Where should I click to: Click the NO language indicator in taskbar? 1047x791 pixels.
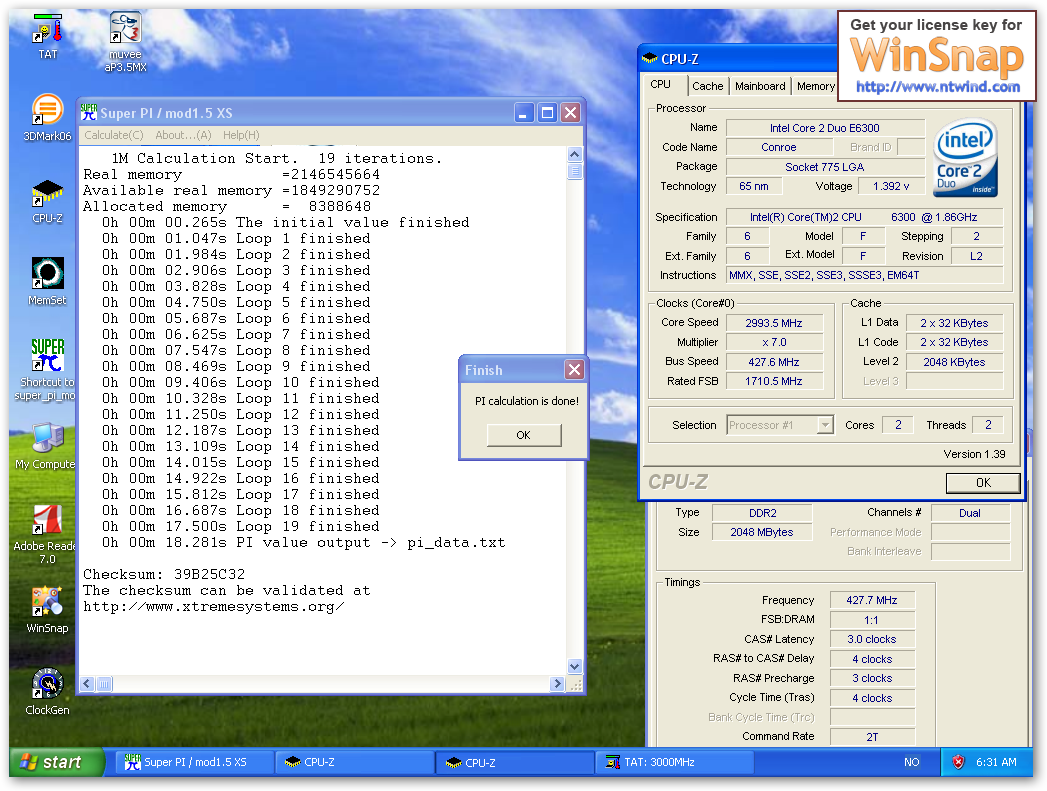pos(911,762)
